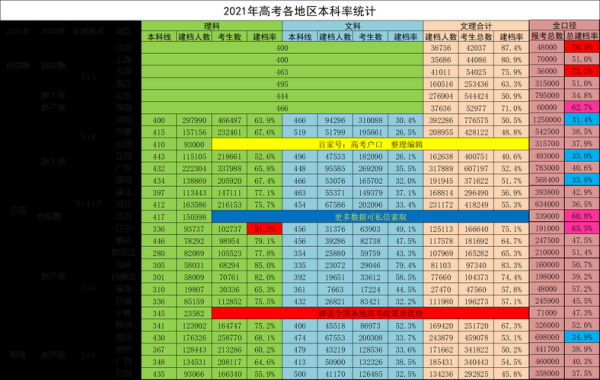Select the pink 62.7% cell
This screenshot has width=600, height=380.
tap(582, 107)
